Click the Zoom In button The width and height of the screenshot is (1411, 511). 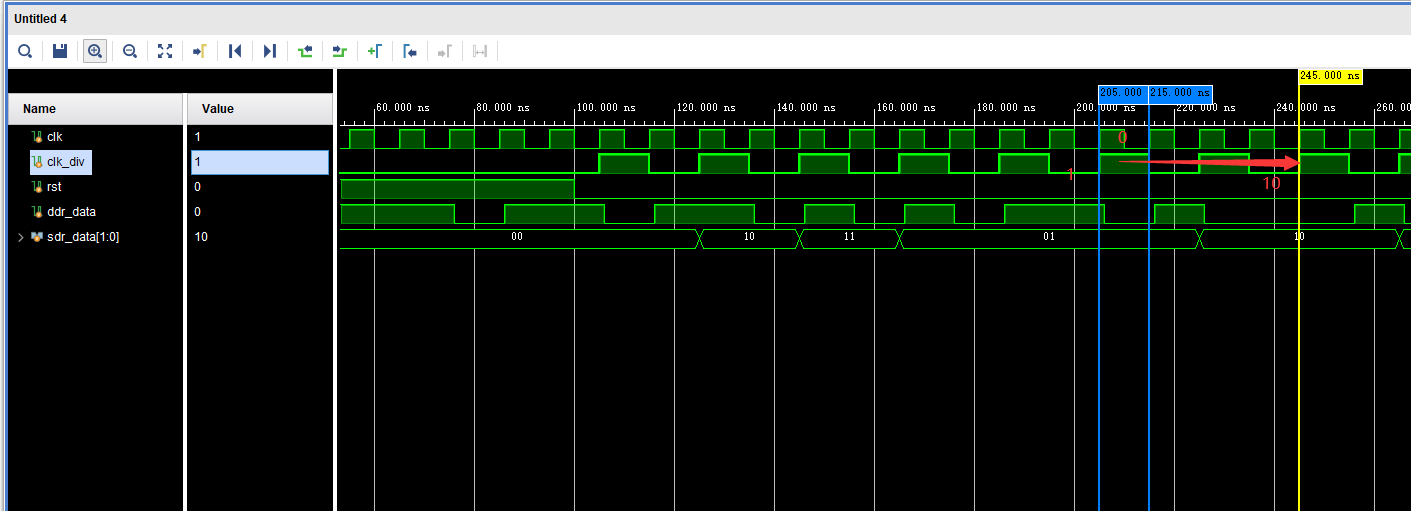[95, 51]
